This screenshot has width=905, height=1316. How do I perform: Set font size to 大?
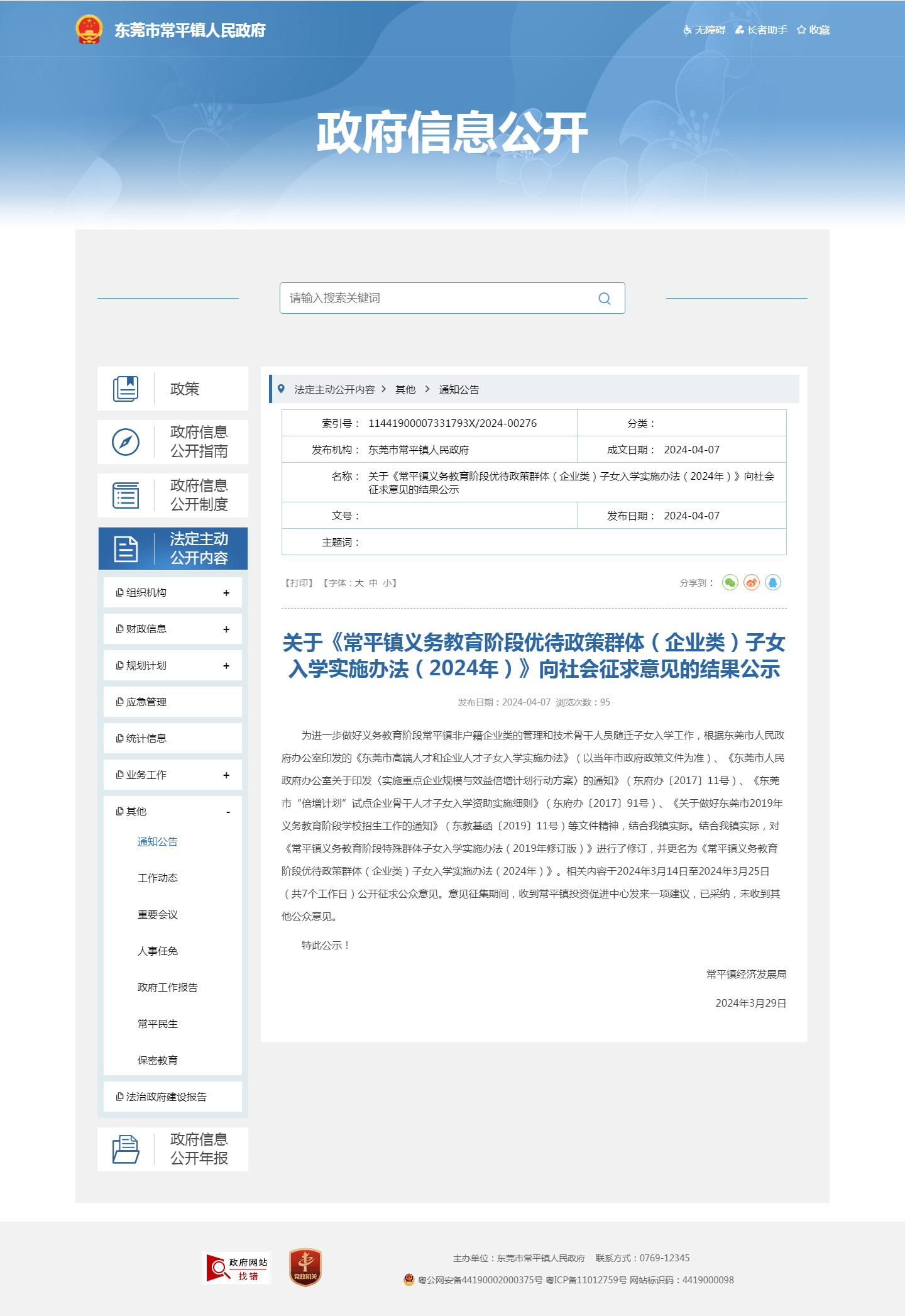click(359, 583)
